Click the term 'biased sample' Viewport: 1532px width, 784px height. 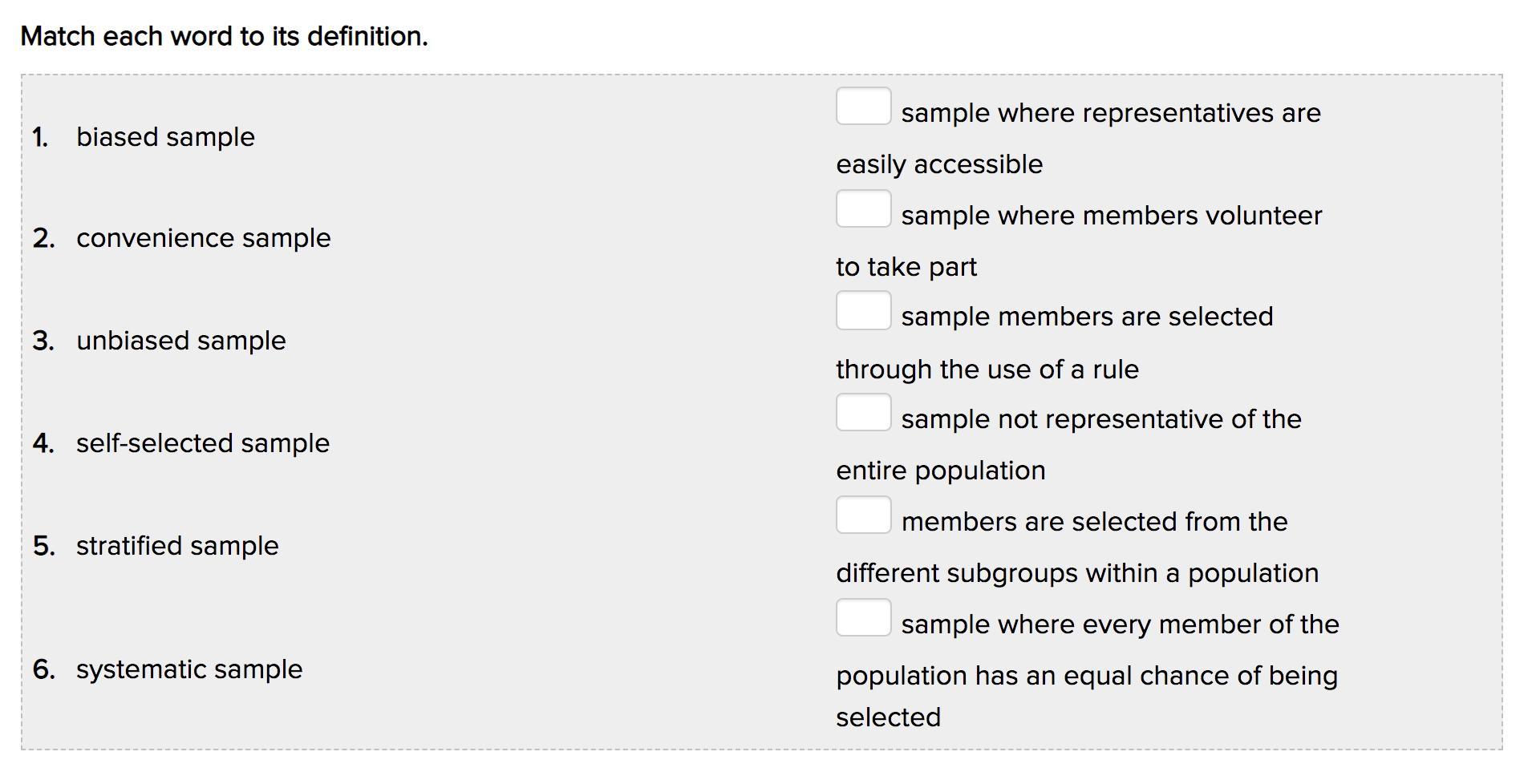pos(165,137)
